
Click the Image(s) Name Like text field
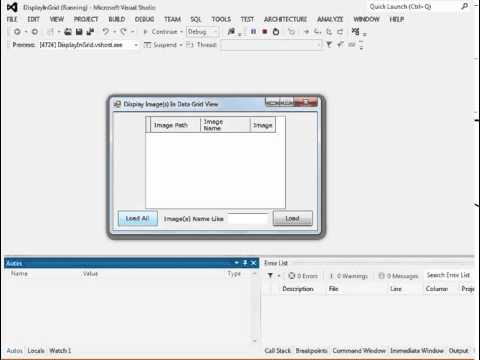248,219
